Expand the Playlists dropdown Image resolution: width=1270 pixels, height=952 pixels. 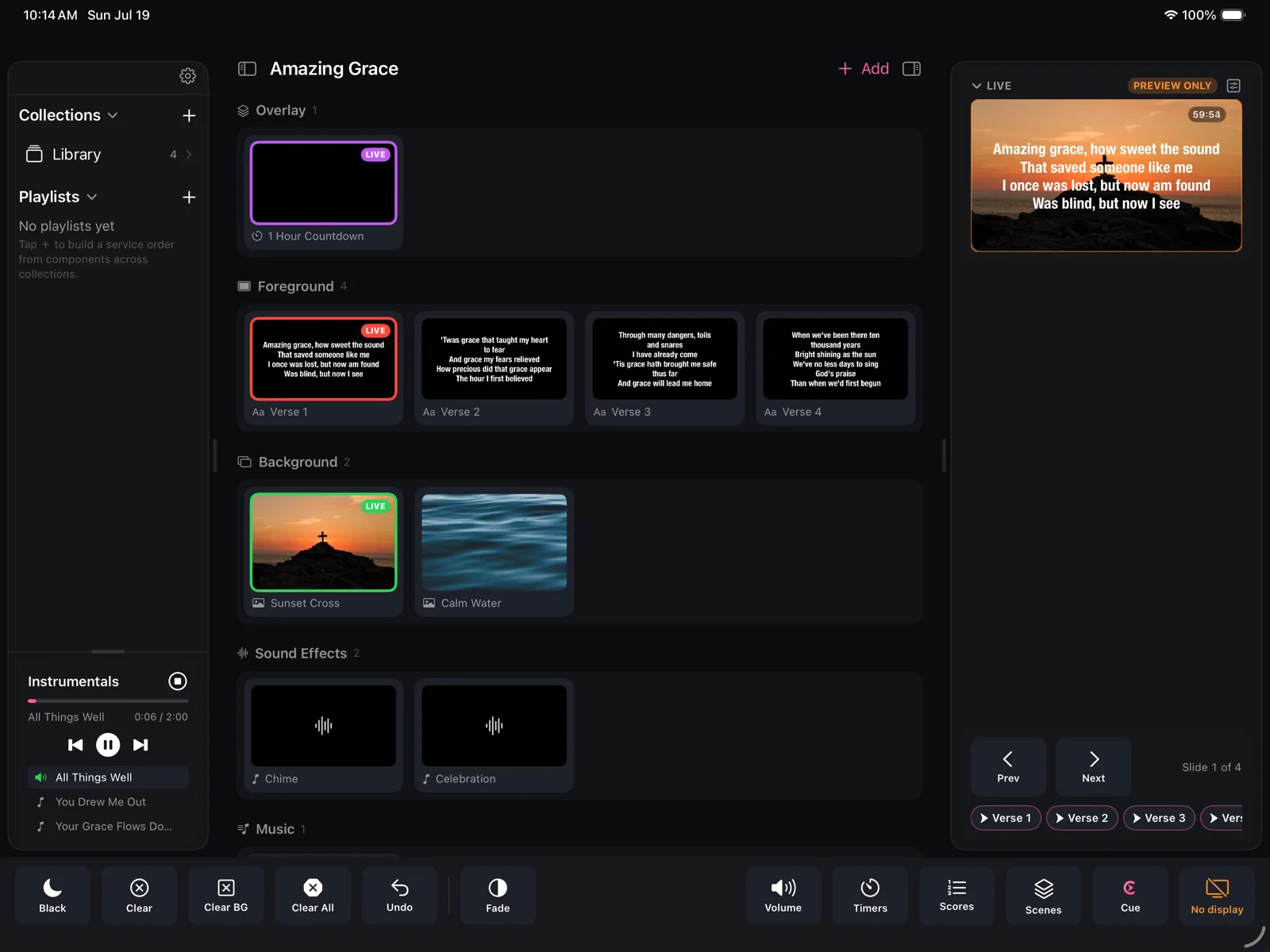click(x=58, y=197)
